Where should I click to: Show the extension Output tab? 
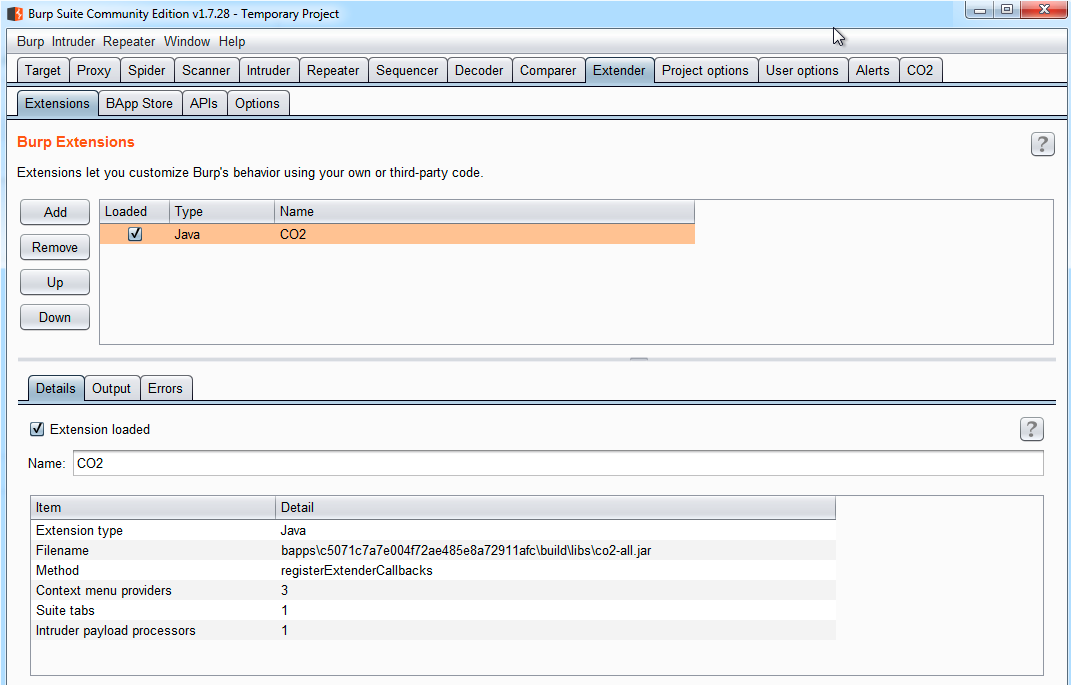[111, 388]
